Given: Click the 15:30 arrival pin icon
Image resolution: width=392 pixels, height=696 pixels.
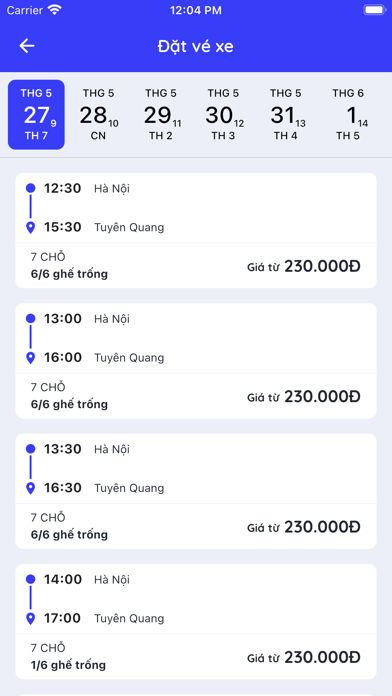Looking at the screenshot, I should [31, 228].
